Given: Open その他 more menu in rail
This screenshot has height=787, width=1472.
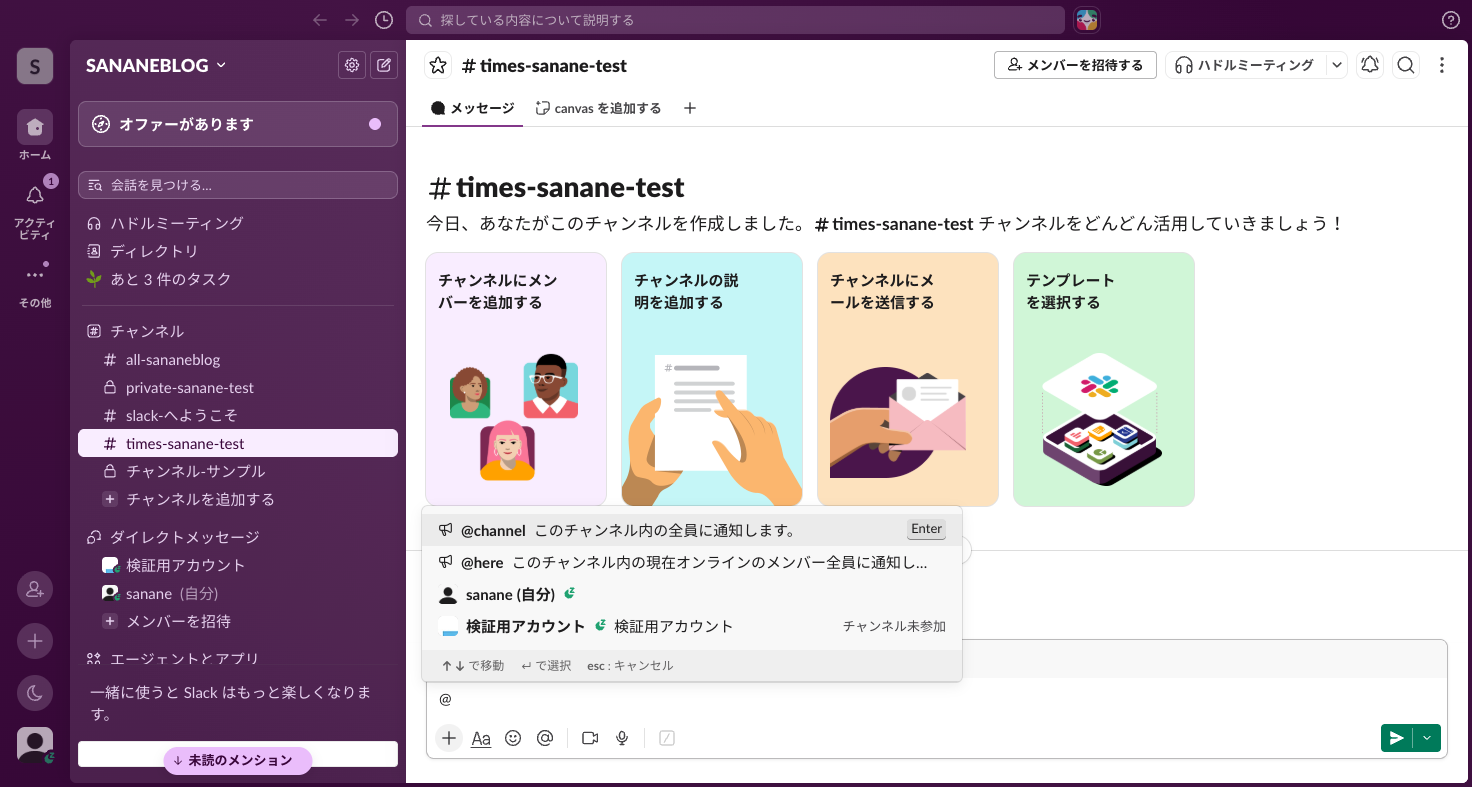Looking at the screenshot, I should click(x=35, y=283).
